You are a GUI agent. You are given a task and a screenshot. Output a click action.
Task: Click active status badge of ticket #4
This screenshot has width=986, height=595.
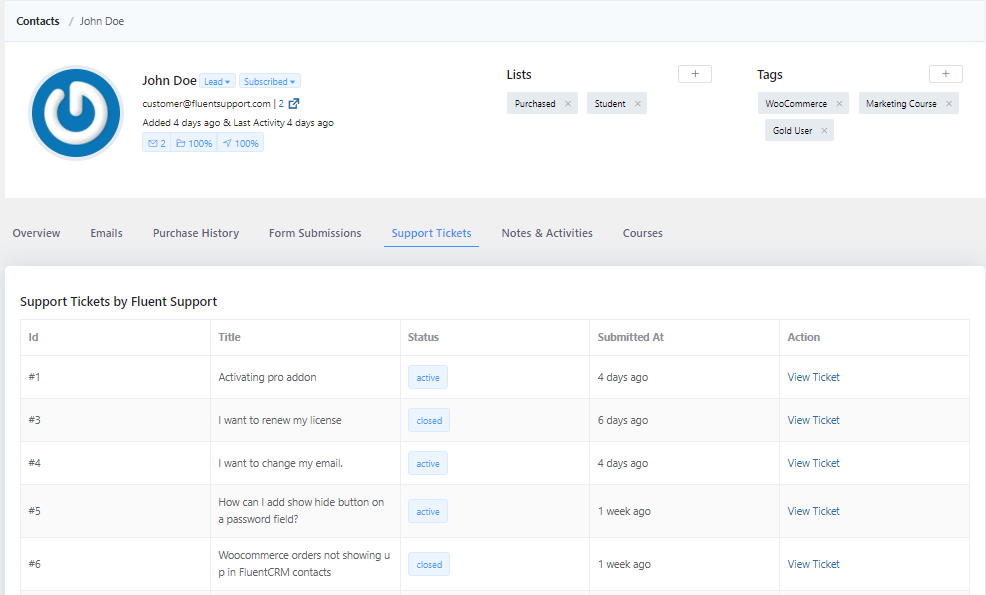pyautogui.click(x=428, y=464)
